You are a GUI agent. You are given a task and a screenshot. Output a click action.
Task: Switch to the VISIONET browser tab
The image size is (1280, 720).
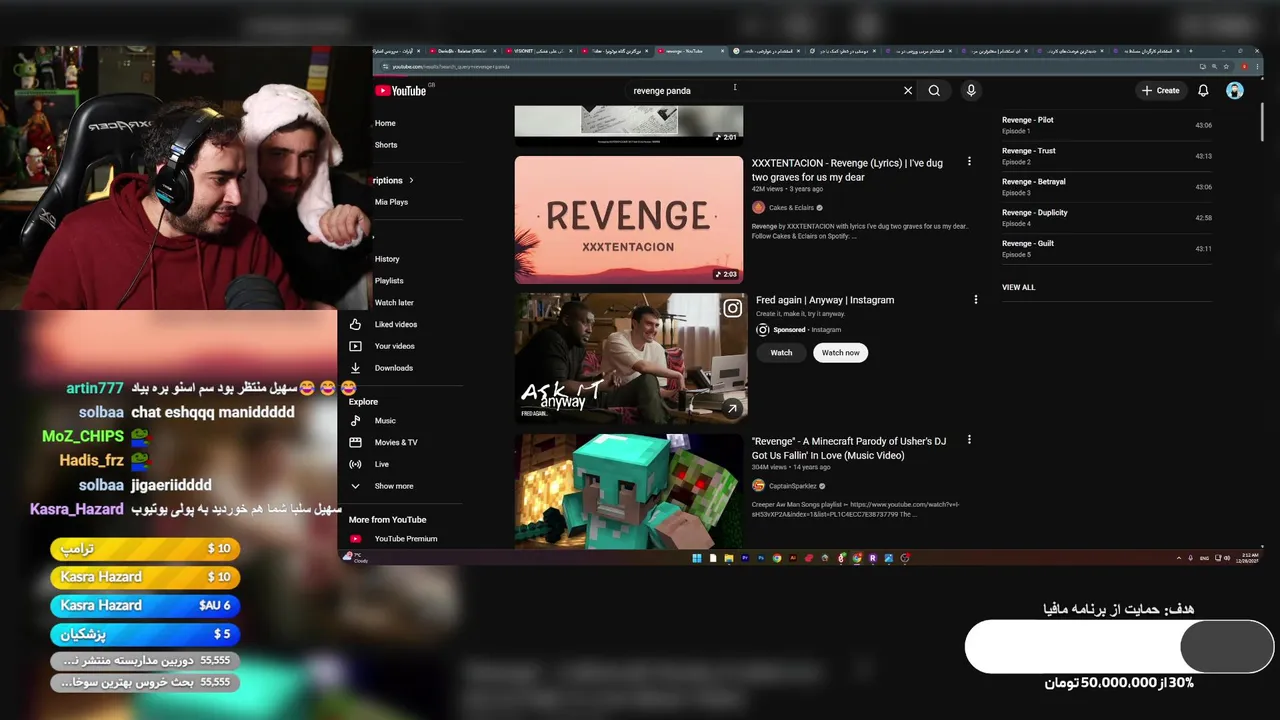tap(539, 51)
